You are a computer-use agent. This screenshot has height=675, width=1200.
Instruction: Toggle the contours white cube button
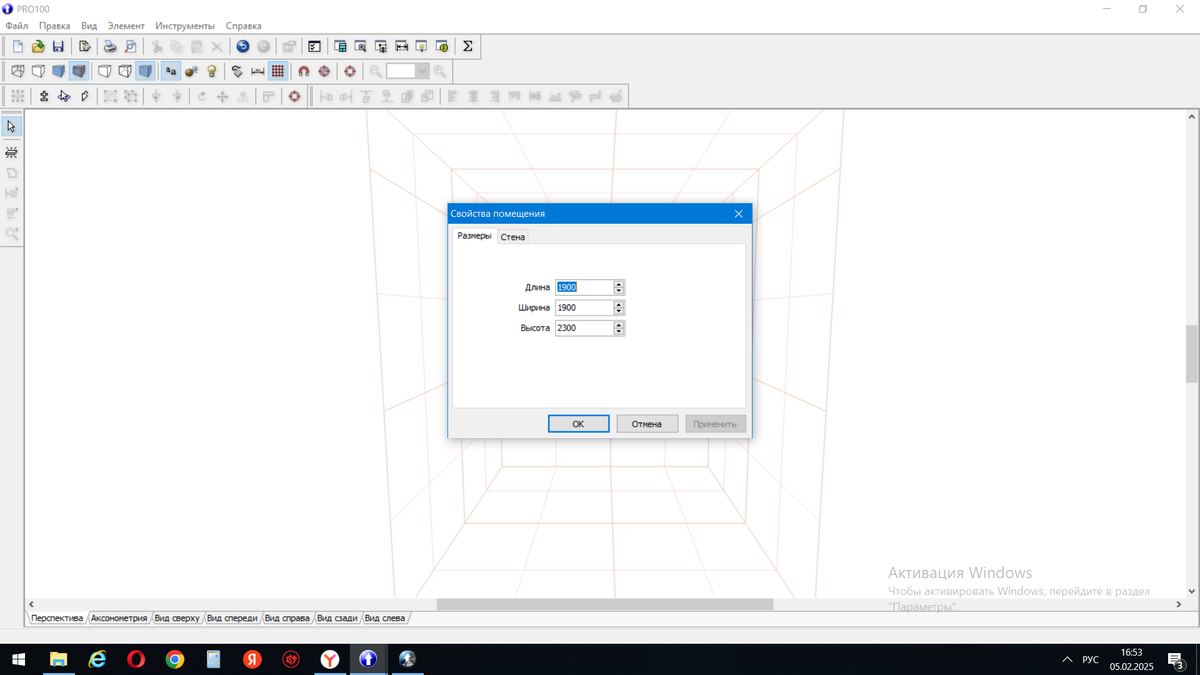pyautogui.click(x=104, y=71)
